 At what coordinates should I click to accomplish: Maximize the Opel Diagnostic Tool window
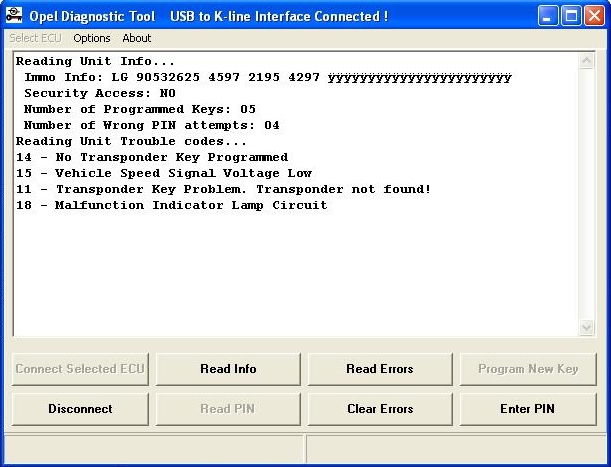[571, 16]
